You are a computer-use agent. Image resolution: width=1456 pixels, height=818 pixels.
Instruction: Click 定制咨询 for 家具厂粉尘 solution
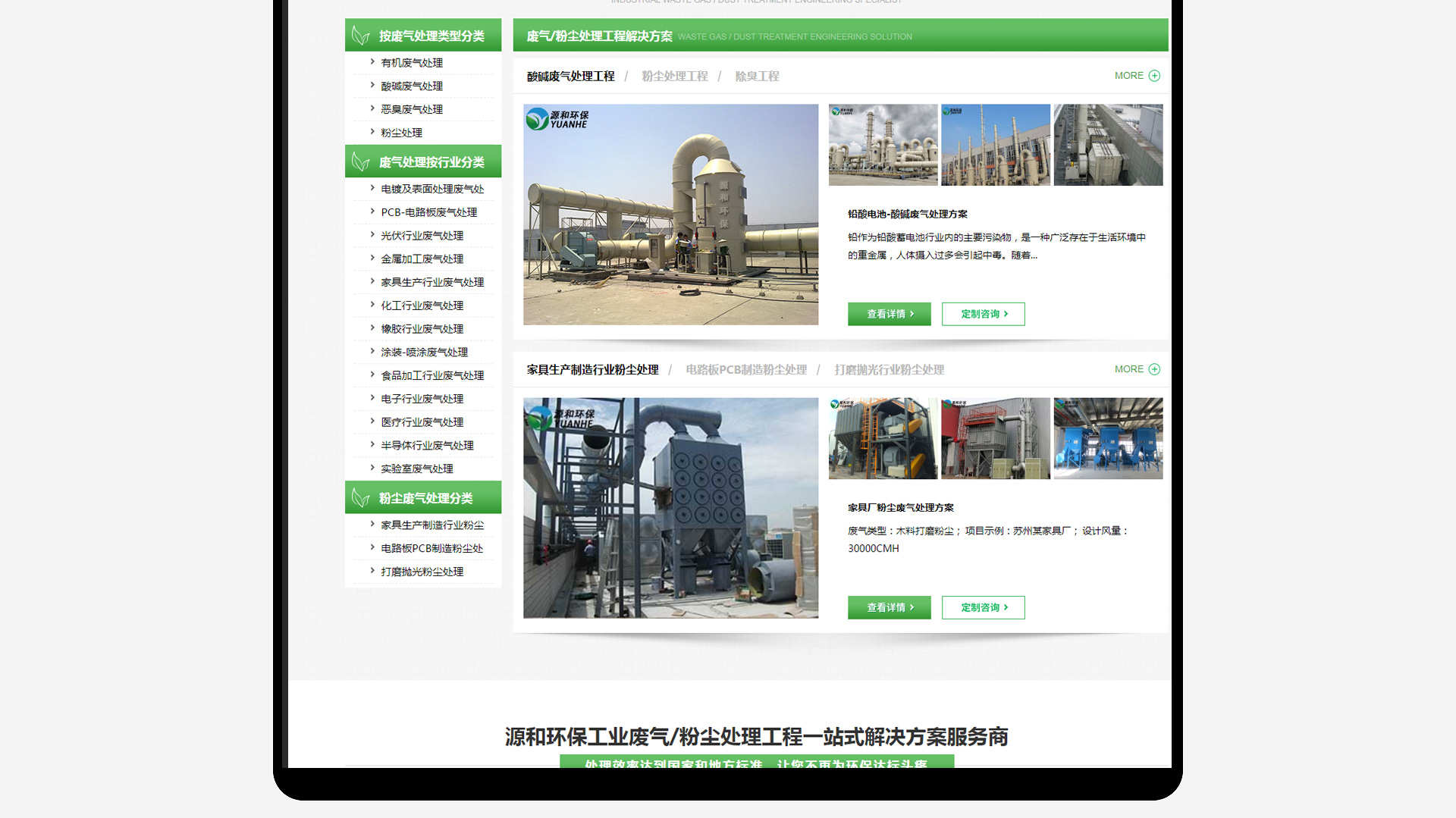pos(984,607)
